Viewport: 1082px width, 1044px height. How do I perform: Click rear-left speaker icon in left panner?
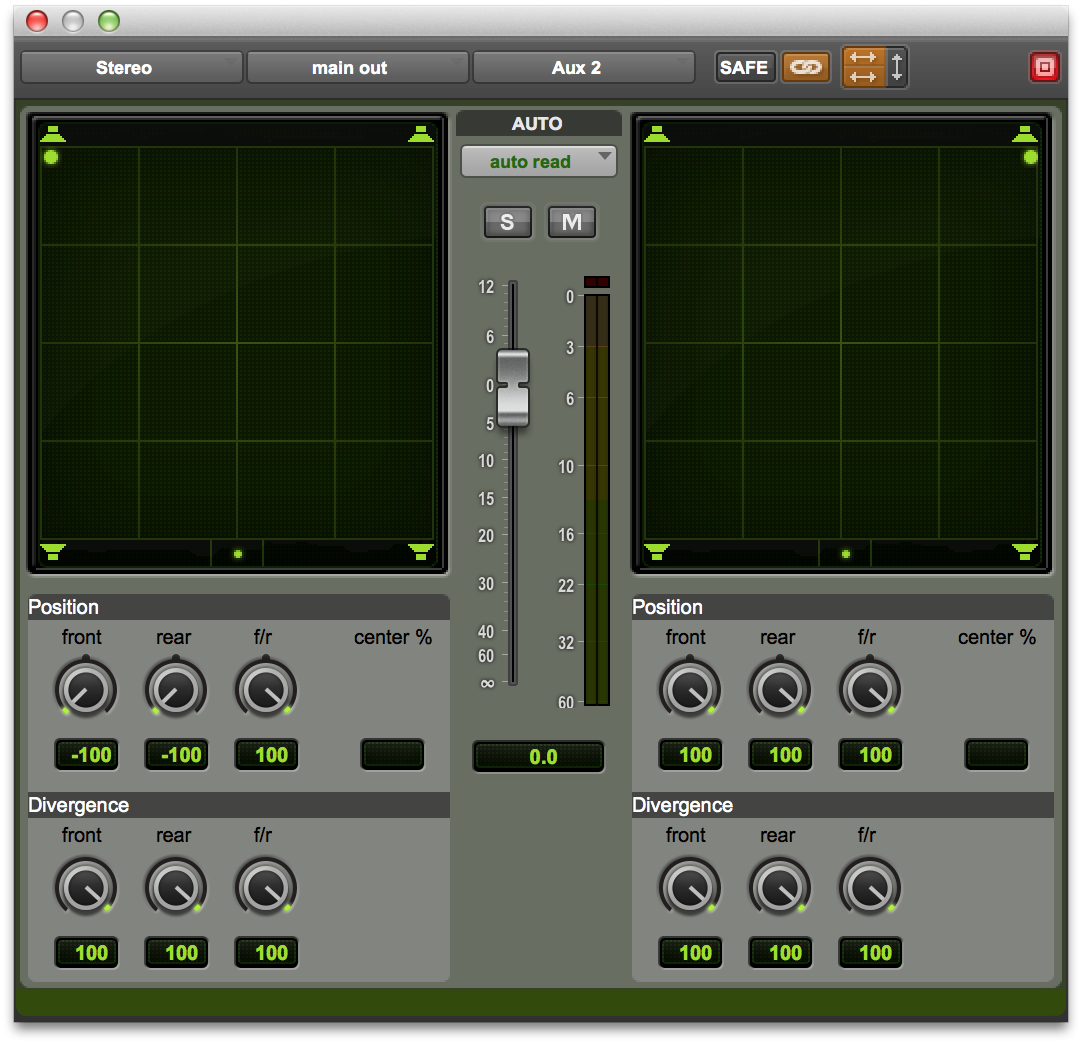(x=53, y=551)
